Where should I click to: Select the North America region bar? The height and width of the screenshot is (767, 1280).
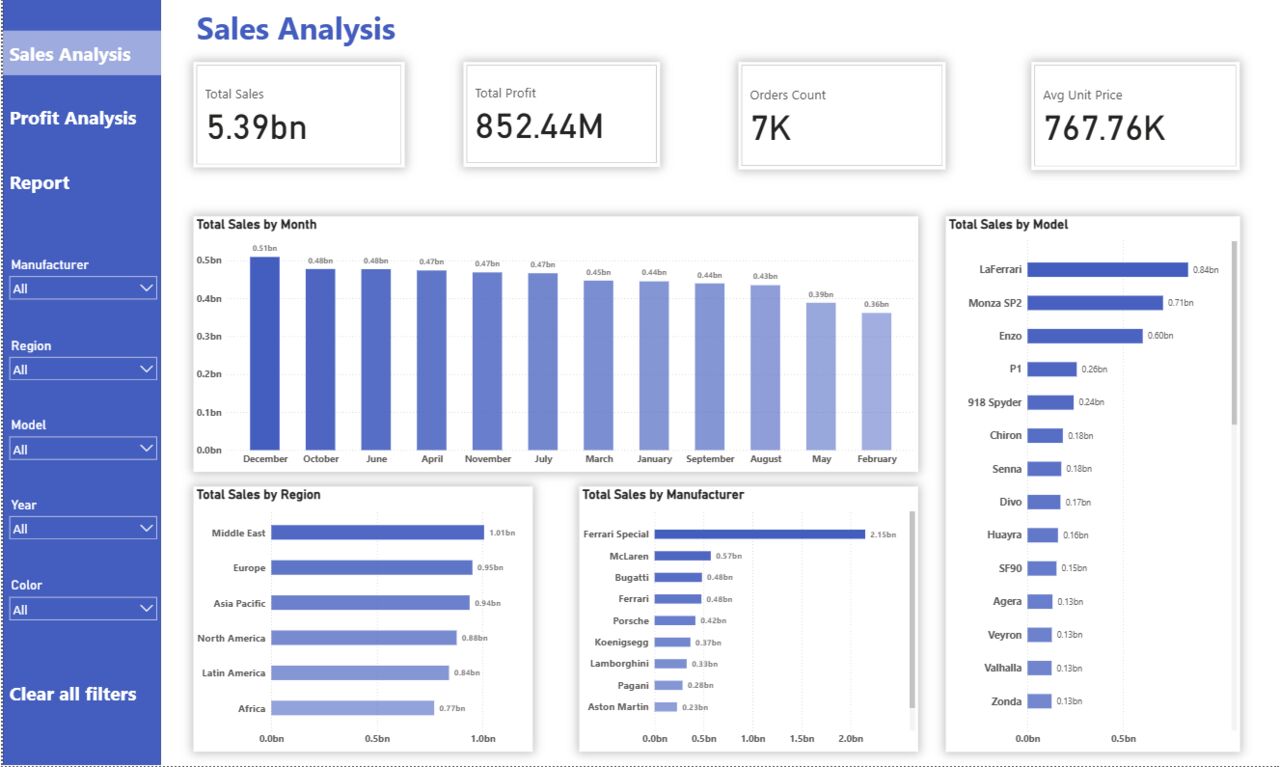[364, 638]
